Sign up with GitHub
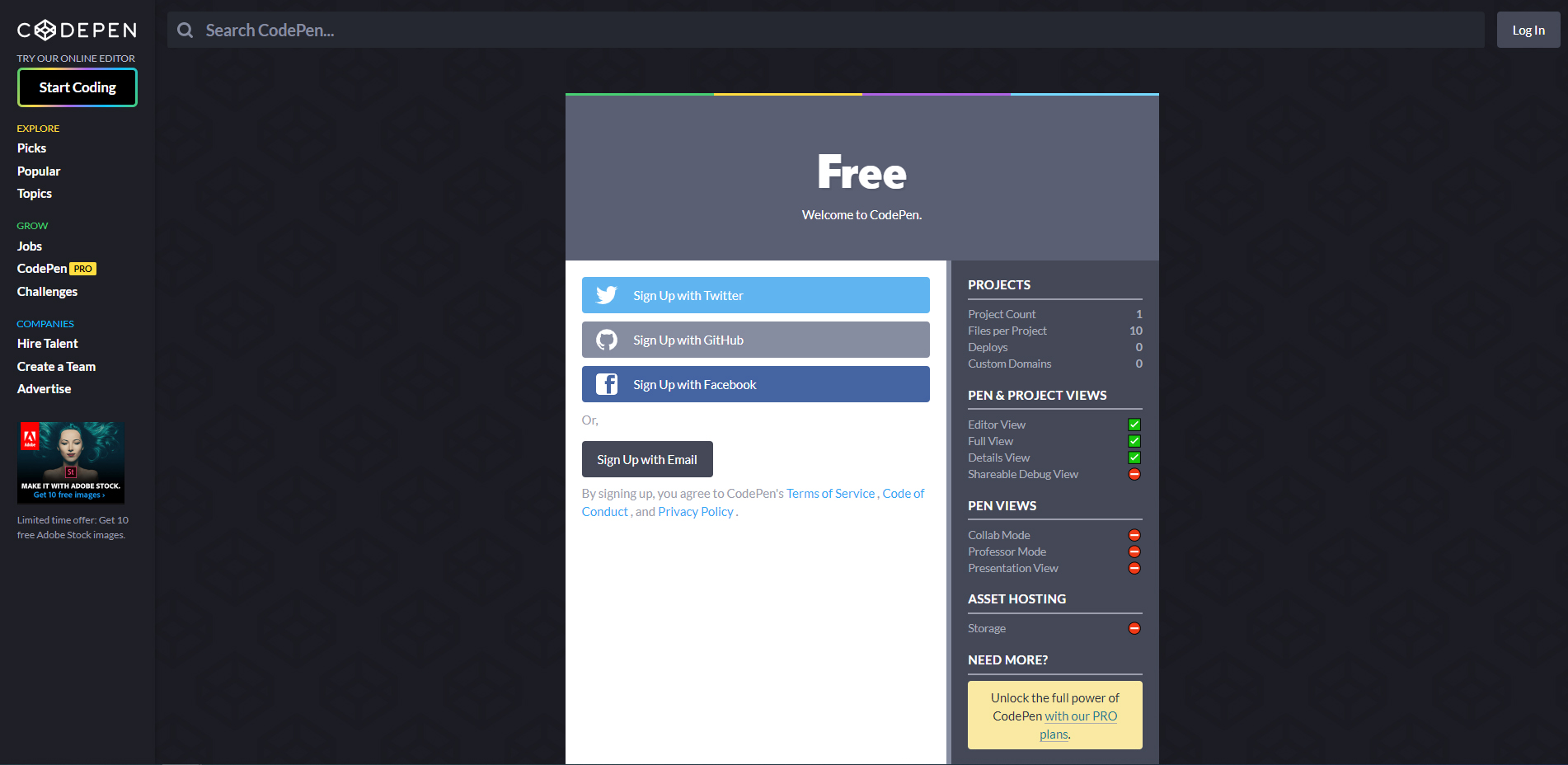The width and height of the screenshot is (1568, 765). point(755,340)
